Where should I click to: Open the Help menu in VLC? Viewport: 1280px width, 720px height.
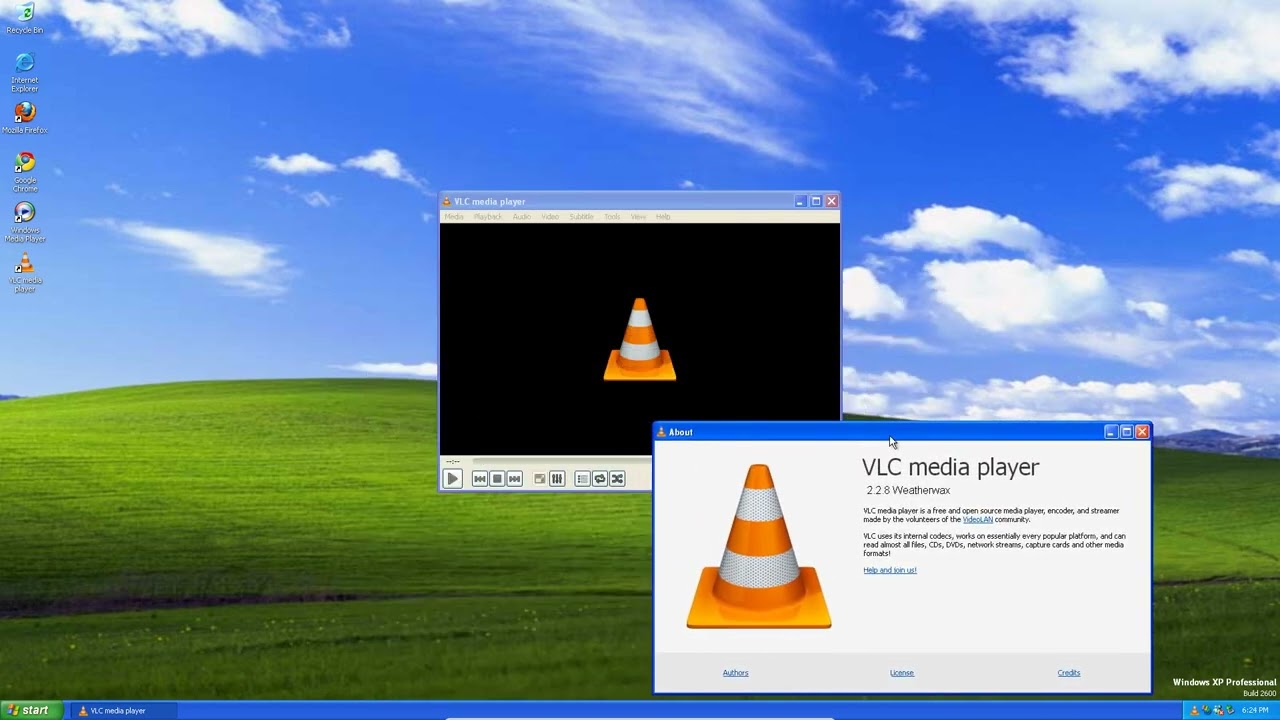point(663,217)
